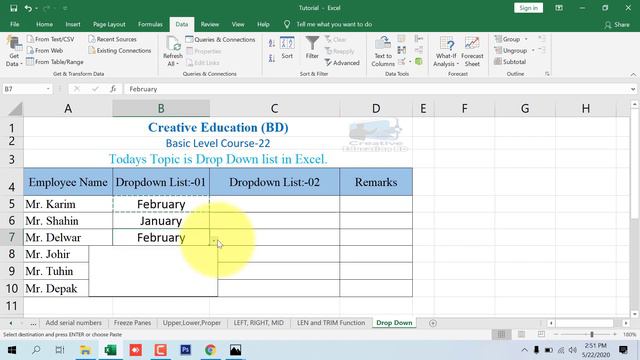Screen dimensions: 640x360
Task: Click the Consolidate icon
Action: coord(419,39)
